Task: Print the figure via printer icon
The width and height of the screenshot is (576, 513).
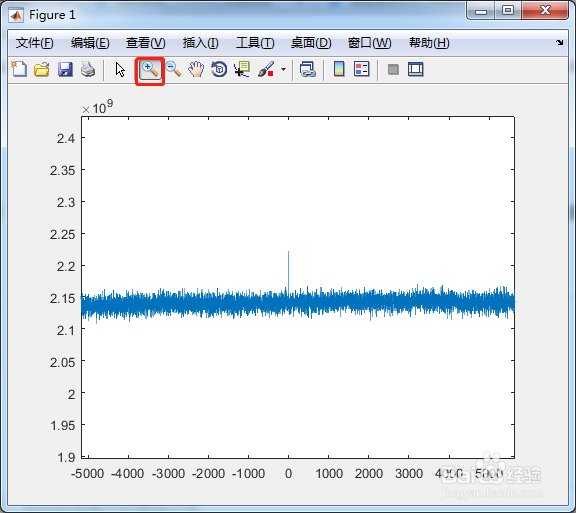Action: [x=88, y=69]
